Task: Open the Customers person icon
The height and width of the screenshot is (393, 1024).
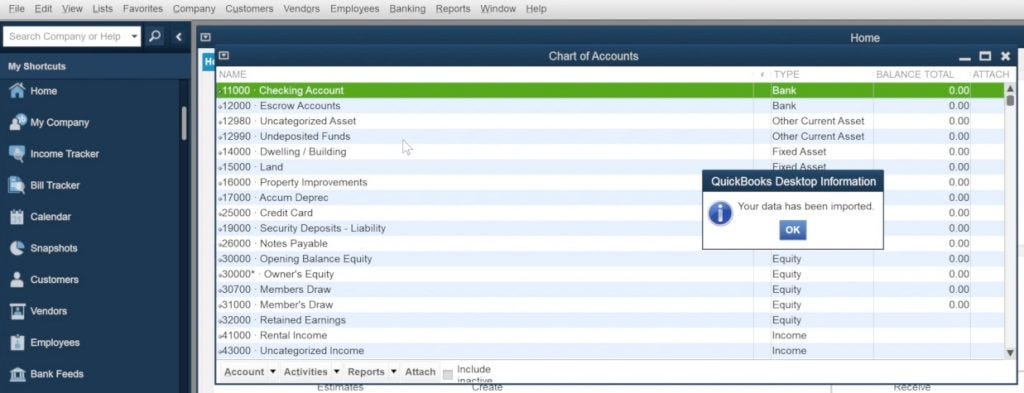Action: coord(18,279)
